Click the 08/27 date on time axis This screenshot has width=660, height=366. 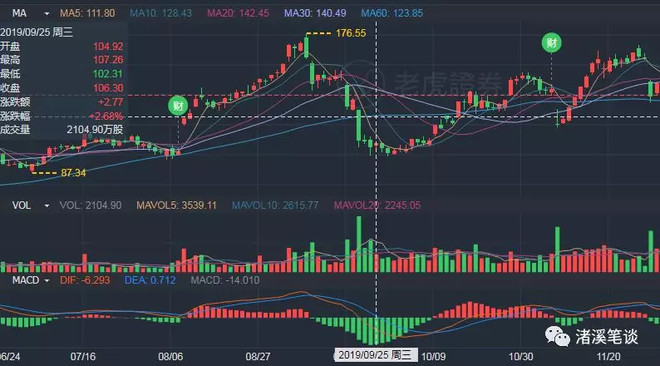(258, 357)
